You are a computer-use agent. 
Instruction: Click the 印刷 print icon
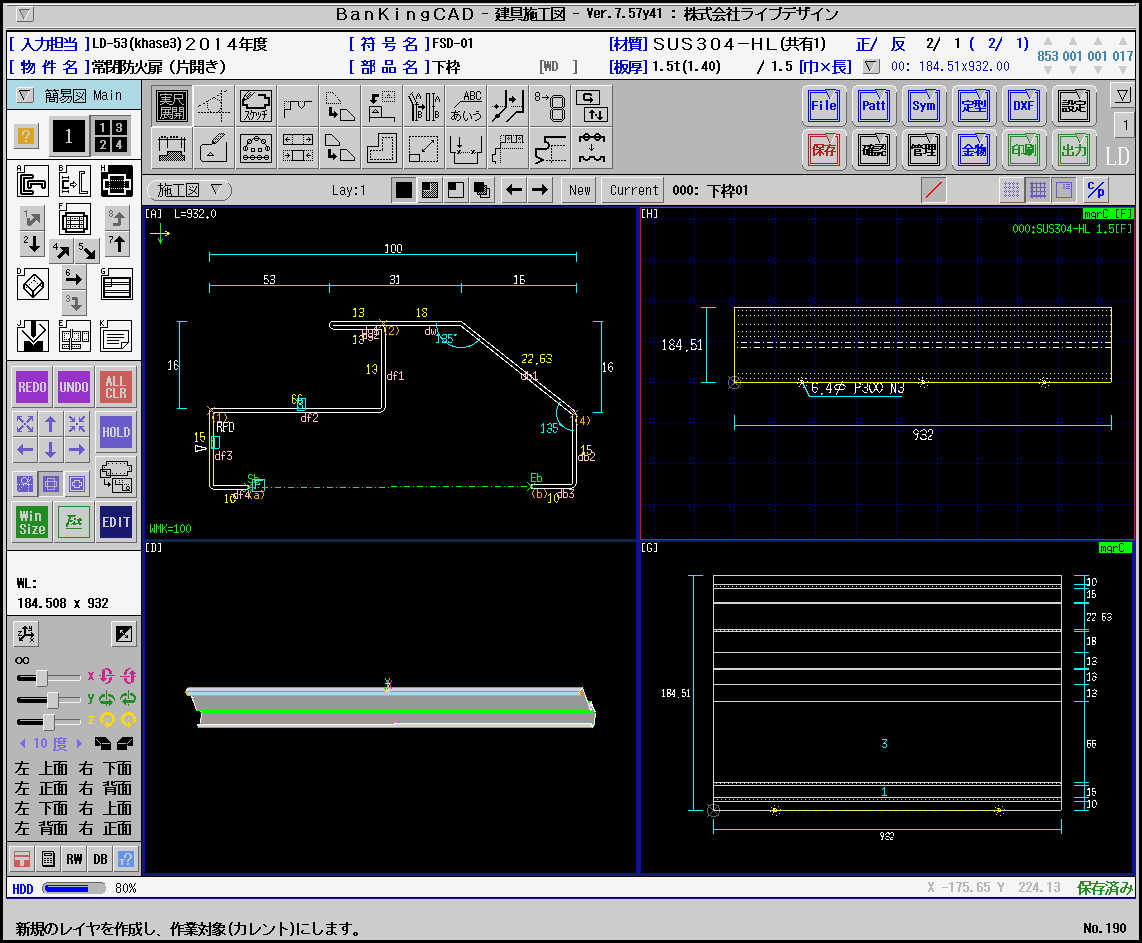click(x=1023, y=150)
